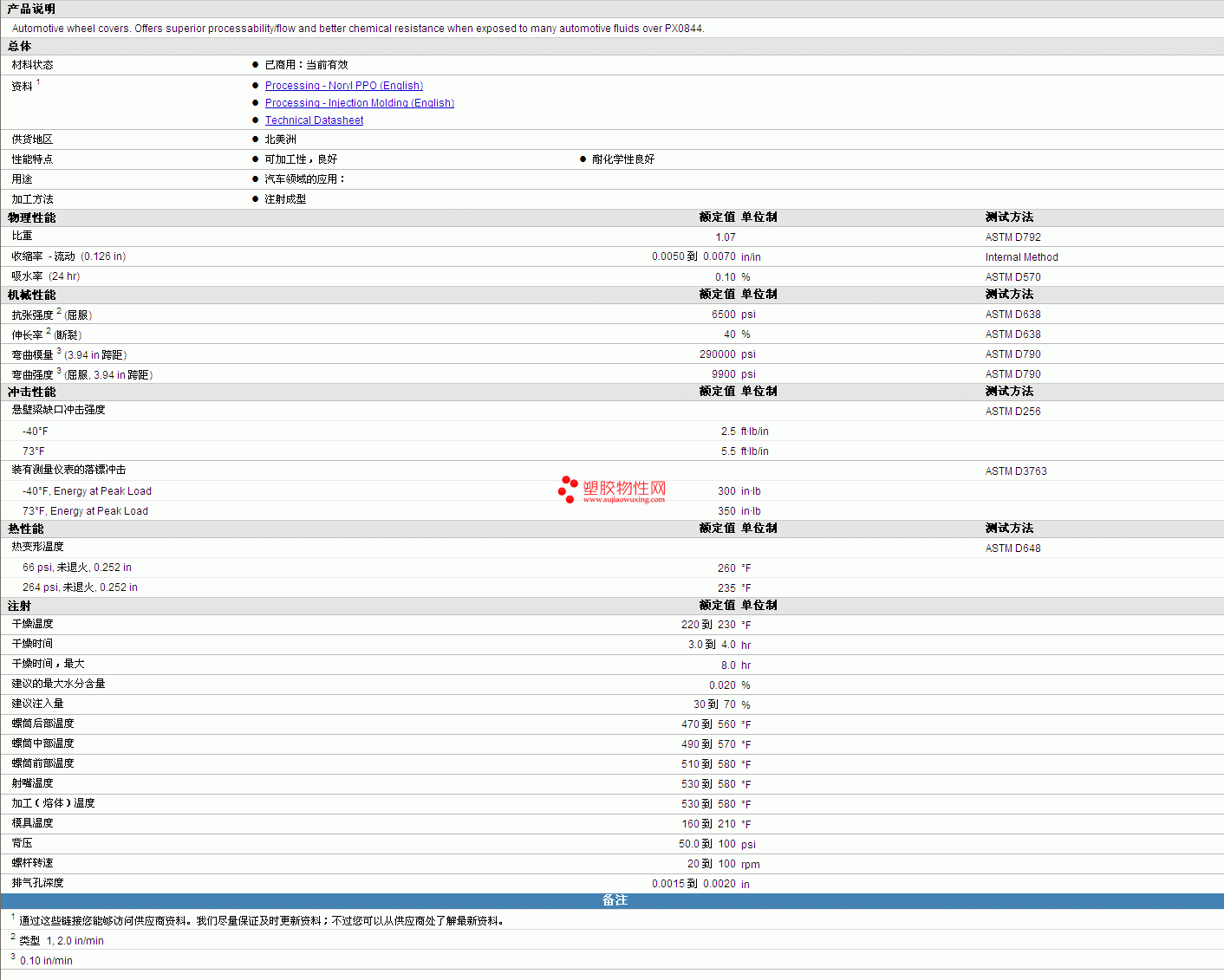Click the ASTM D3763 test method text
This screenshot has width=1224, height=980.
[1015, 471]
